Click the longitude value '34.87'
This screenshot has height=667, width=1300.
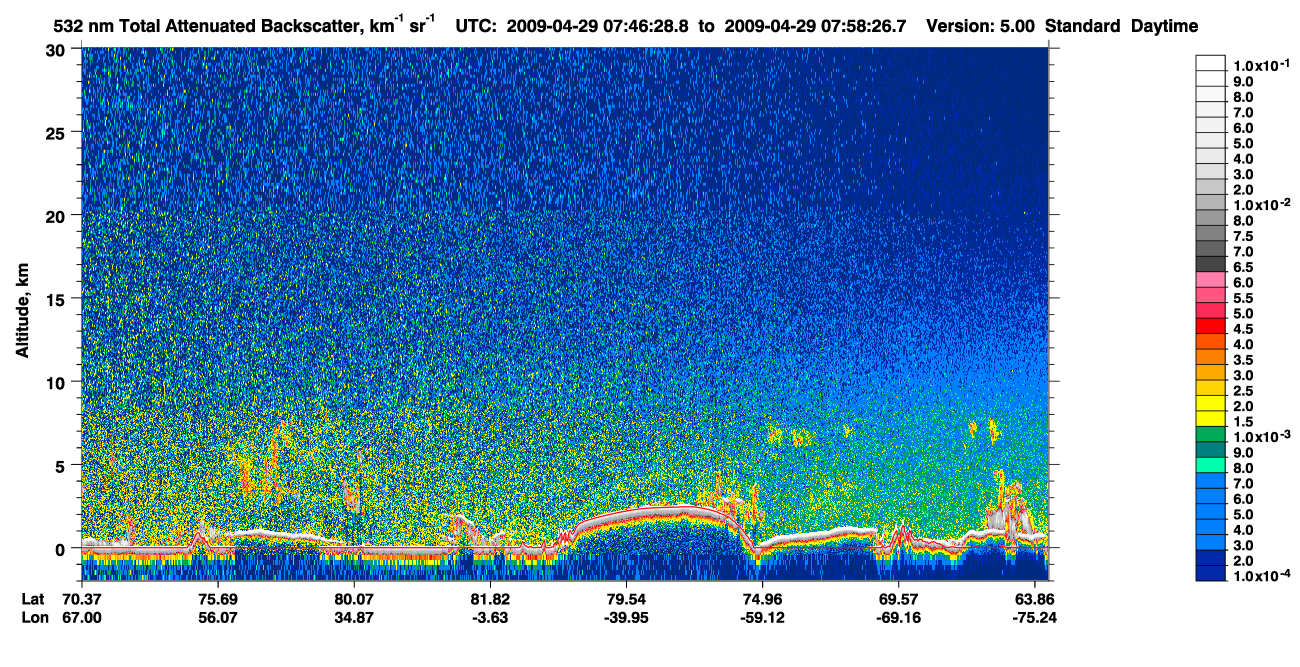point(354,617)
